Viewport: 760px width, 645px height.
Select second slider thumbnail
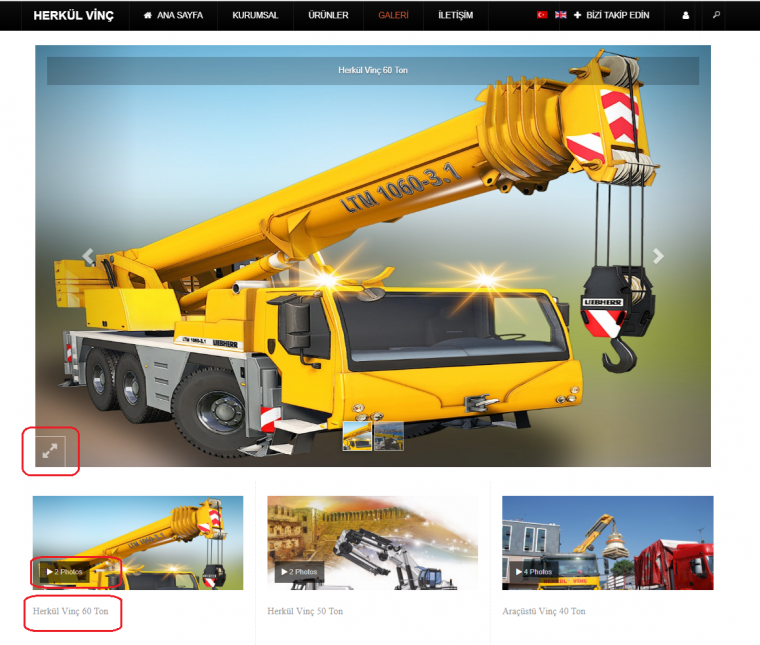[389, 436]
